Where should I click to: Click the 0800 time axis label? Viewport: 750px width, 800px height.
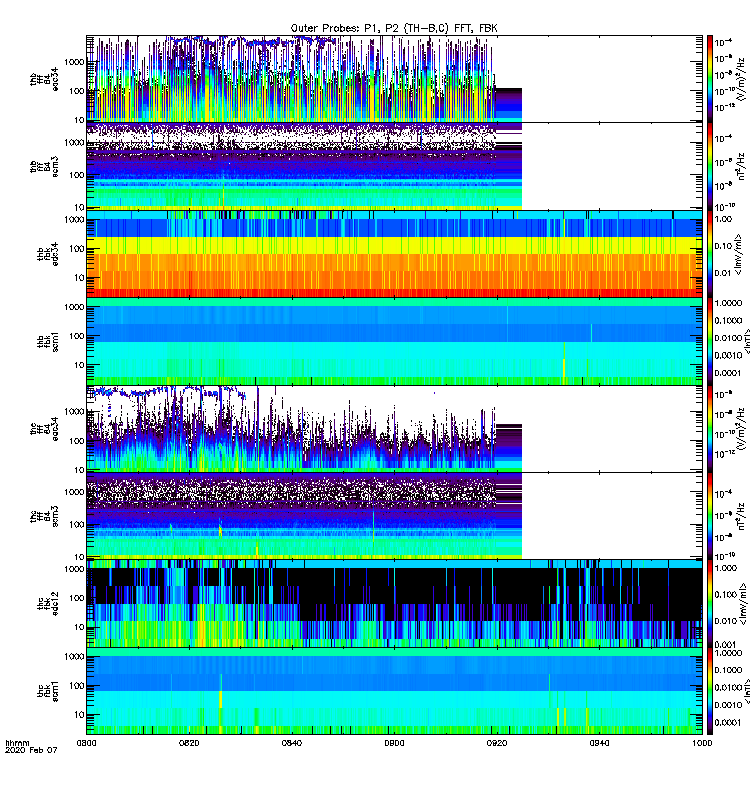pyautogui.click(x=86, y=743)
